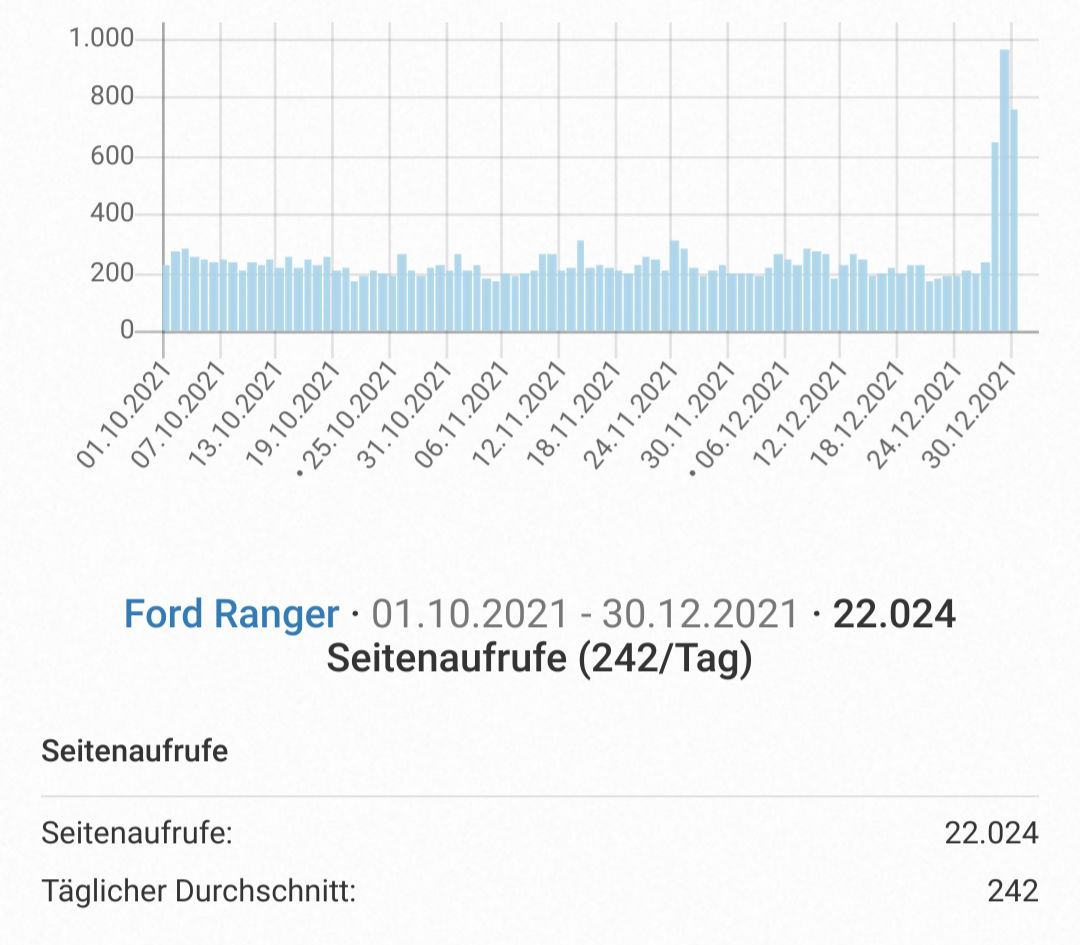1080x945 pixels.
Task: Select the Seitenaufrufe section heading
Action: coord(134,751)
